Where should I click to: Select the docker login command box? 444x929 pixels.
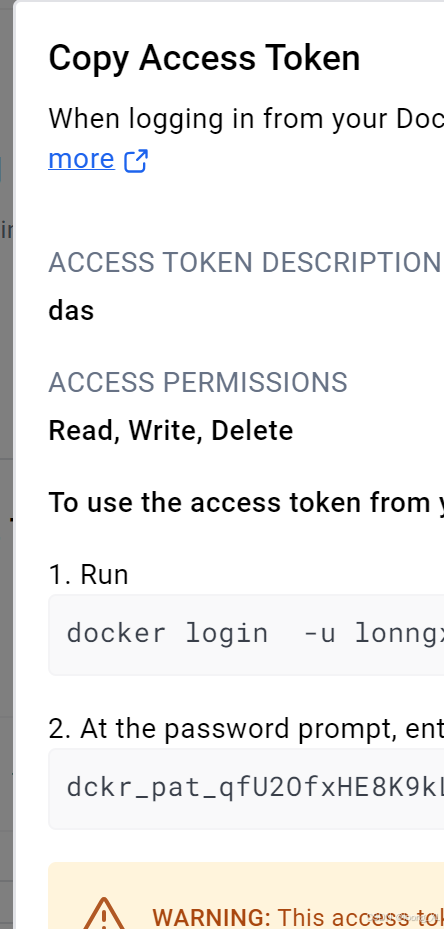[246, 635]
